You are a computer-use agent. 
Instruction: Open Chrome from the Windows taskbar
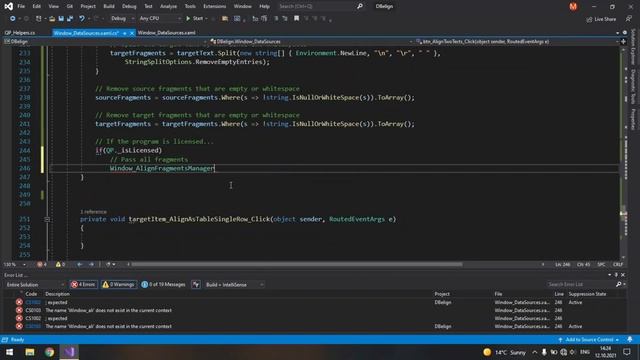[x=49, y=352]
